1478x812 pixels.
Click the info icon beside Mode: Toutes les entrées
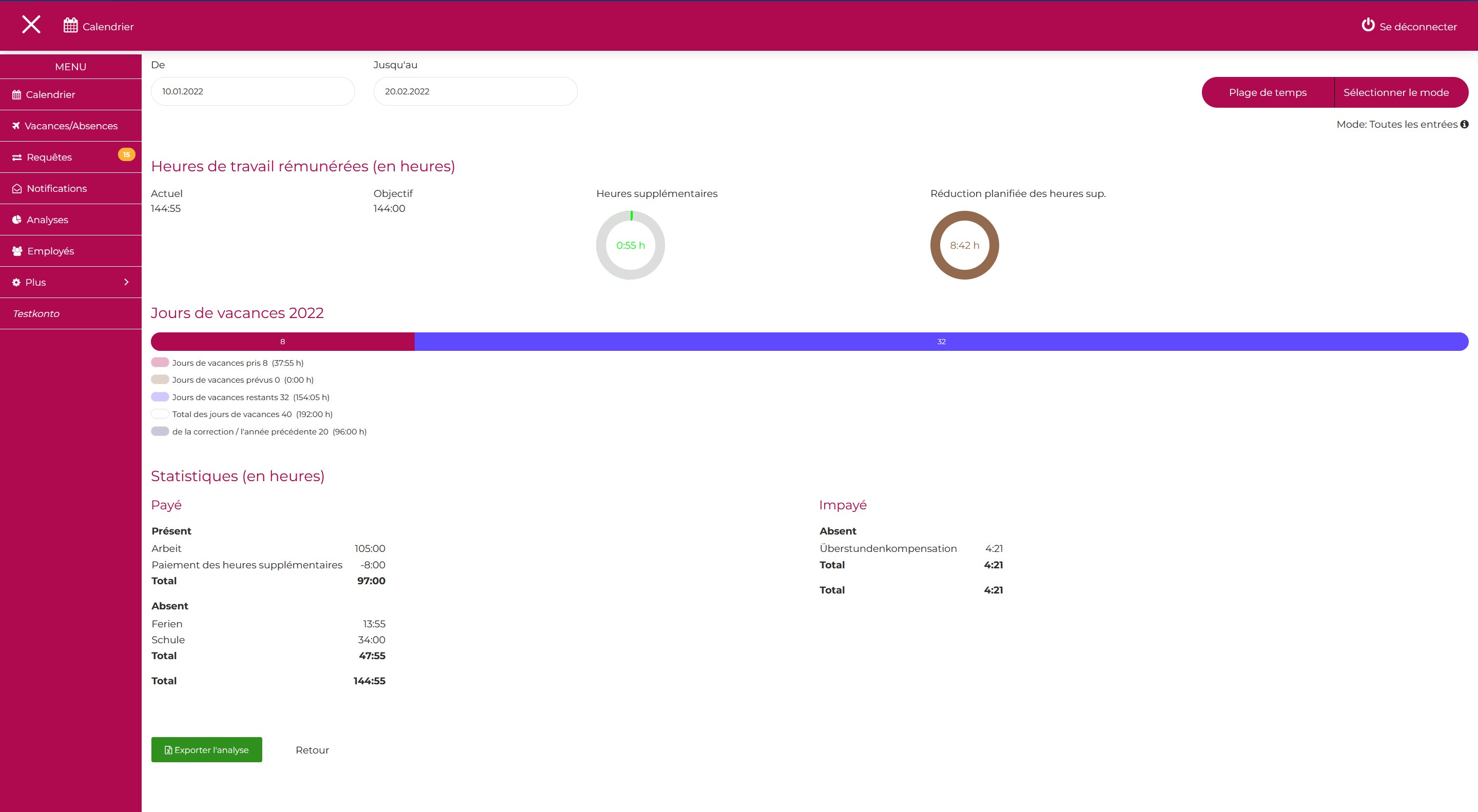coord(1464,125)
